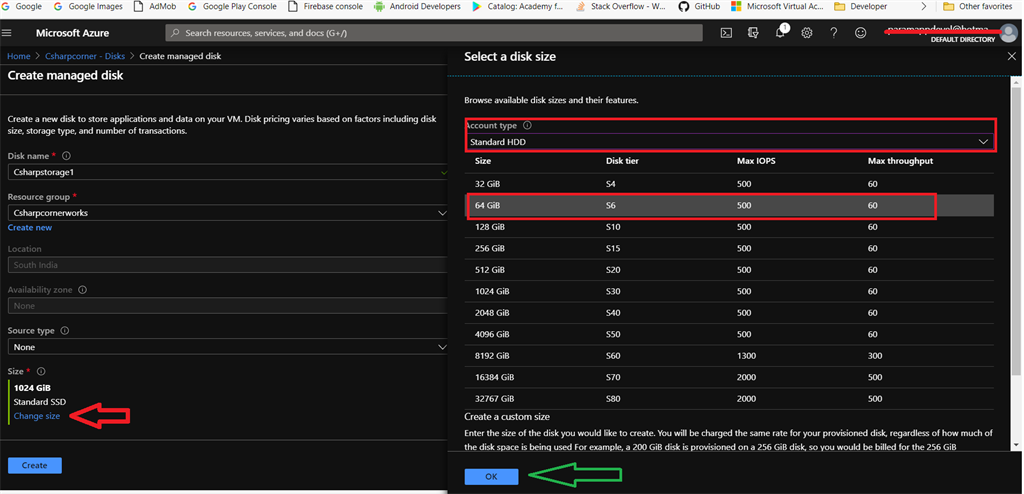1024x494 pixels.
Task: Open the Stack Overflow bookmark
Action: pyautogui.click(x=622, y=7)
